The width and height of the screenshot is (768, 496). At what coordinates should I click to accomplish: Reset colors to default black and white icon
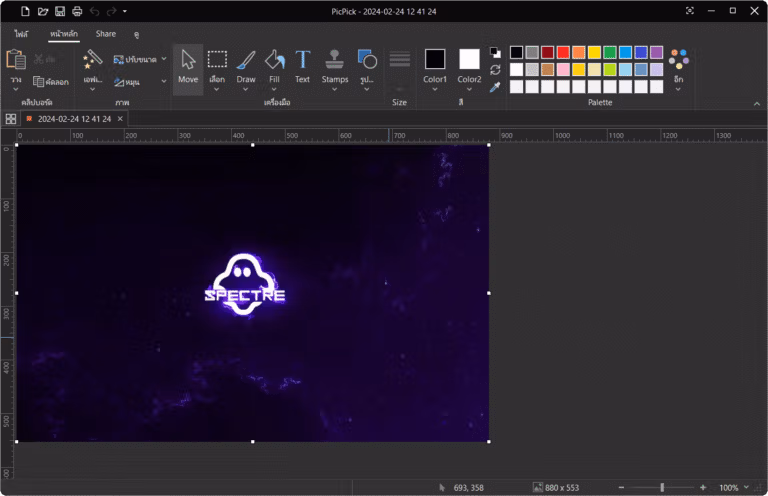tap(495, 52)
